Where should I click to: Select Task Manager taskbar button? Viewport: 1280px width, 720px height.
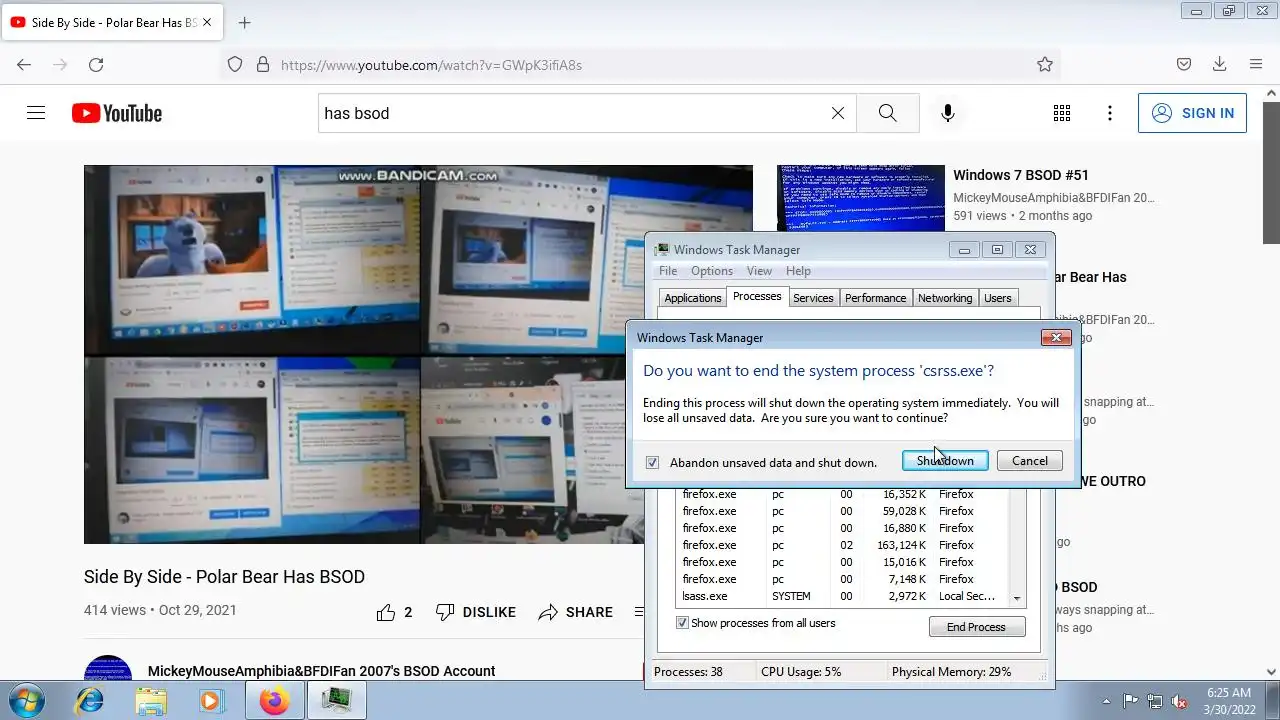click(337, 700)
